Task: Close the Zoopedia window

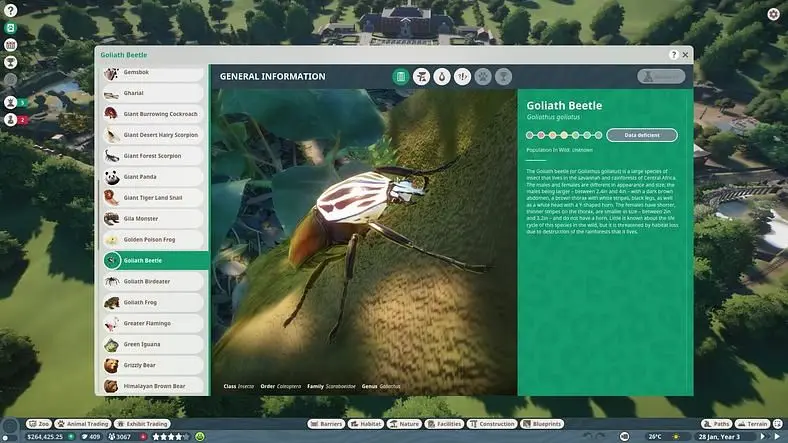Action: (x=685, y=55)
